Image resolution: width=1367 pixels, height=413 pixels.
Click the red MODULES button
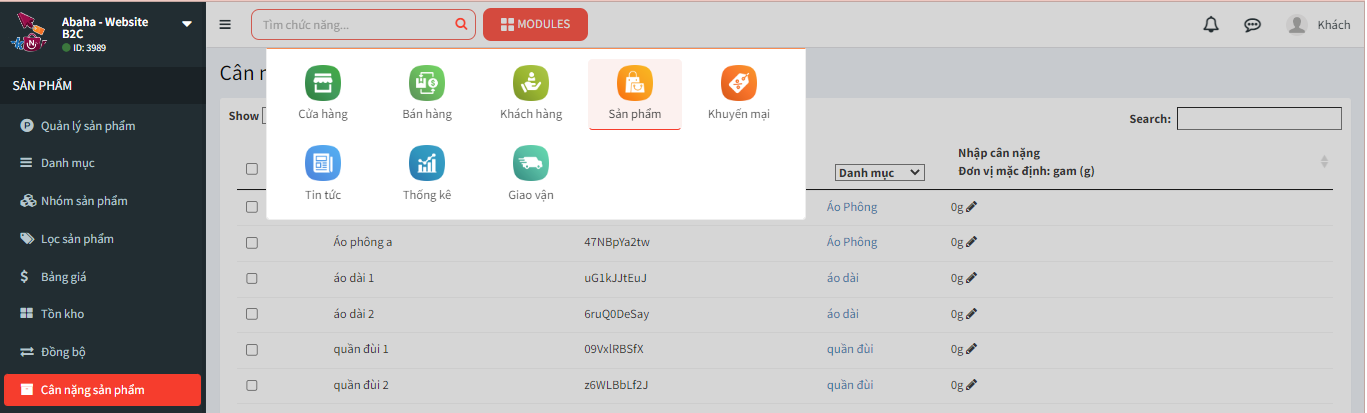pos(535,25)
